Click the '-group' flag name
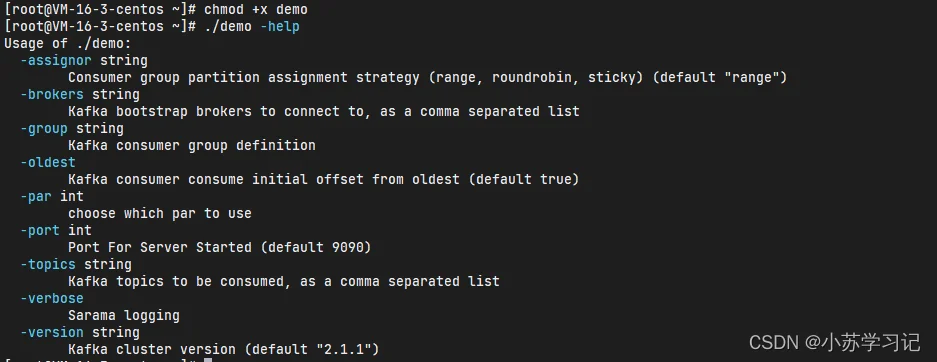The image size is (937, 362). click(44, 128)
